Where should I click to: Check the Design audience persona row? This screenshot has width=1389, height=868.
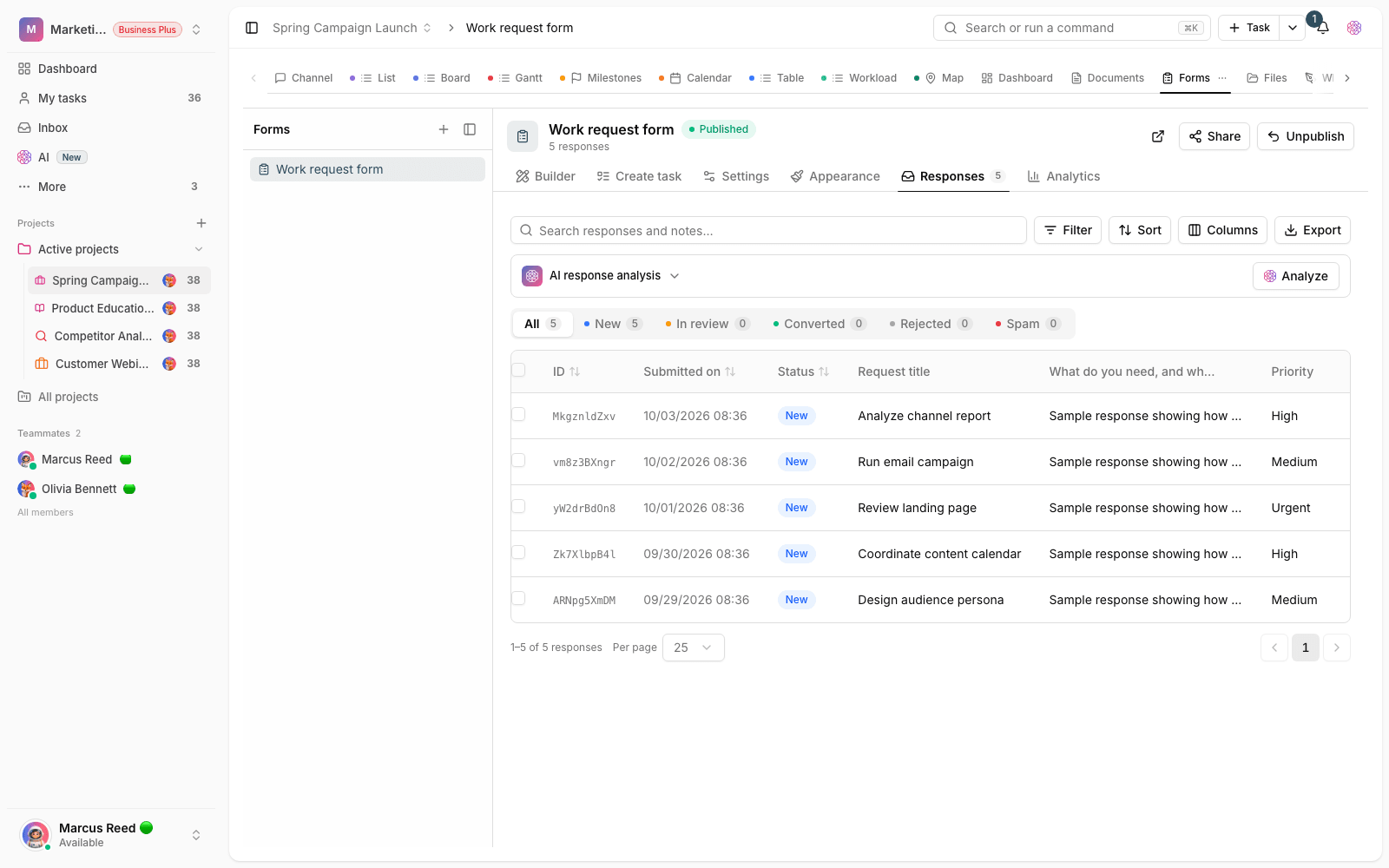518,598
